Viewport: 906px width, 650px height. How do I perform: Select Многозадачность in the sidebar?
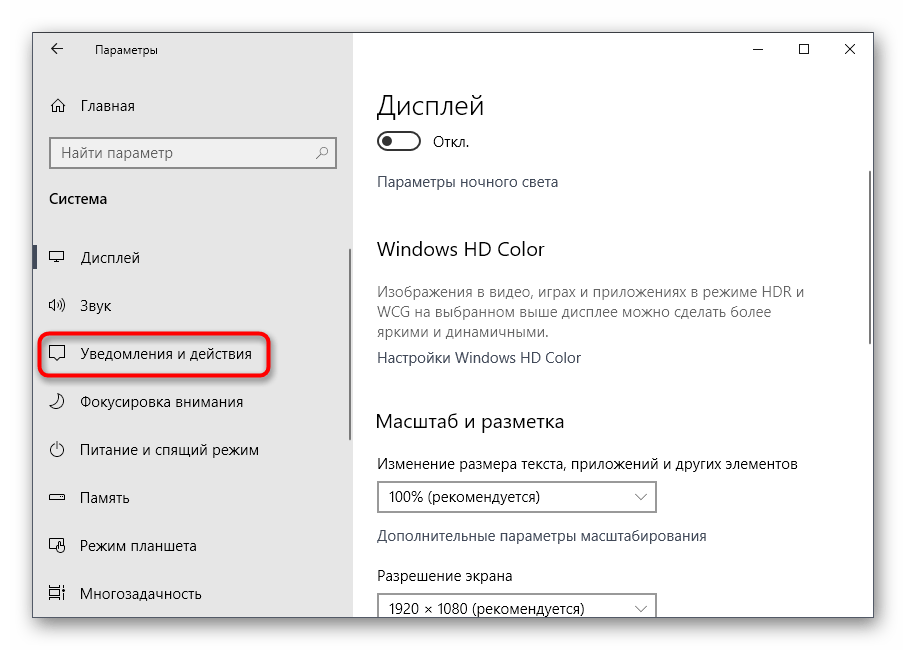click(140, 594)
